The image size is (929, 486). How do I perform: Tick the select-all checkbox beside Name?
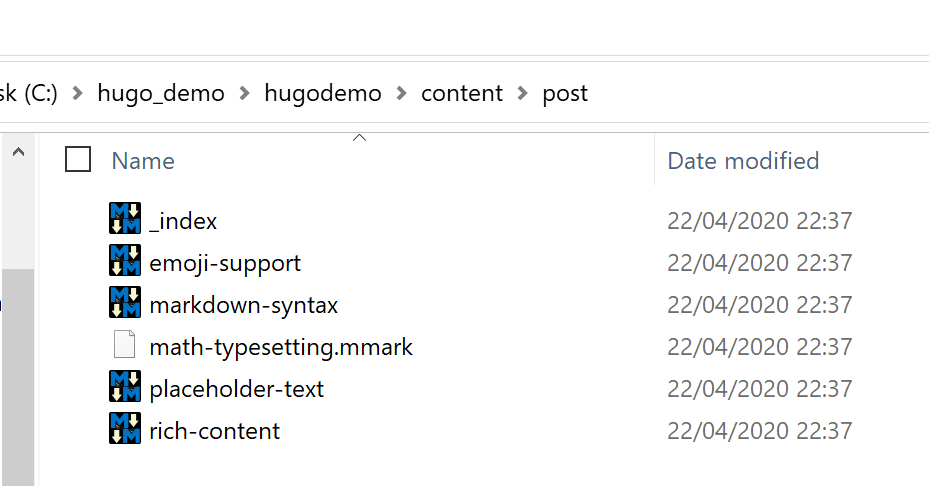[x=78, y=160]
